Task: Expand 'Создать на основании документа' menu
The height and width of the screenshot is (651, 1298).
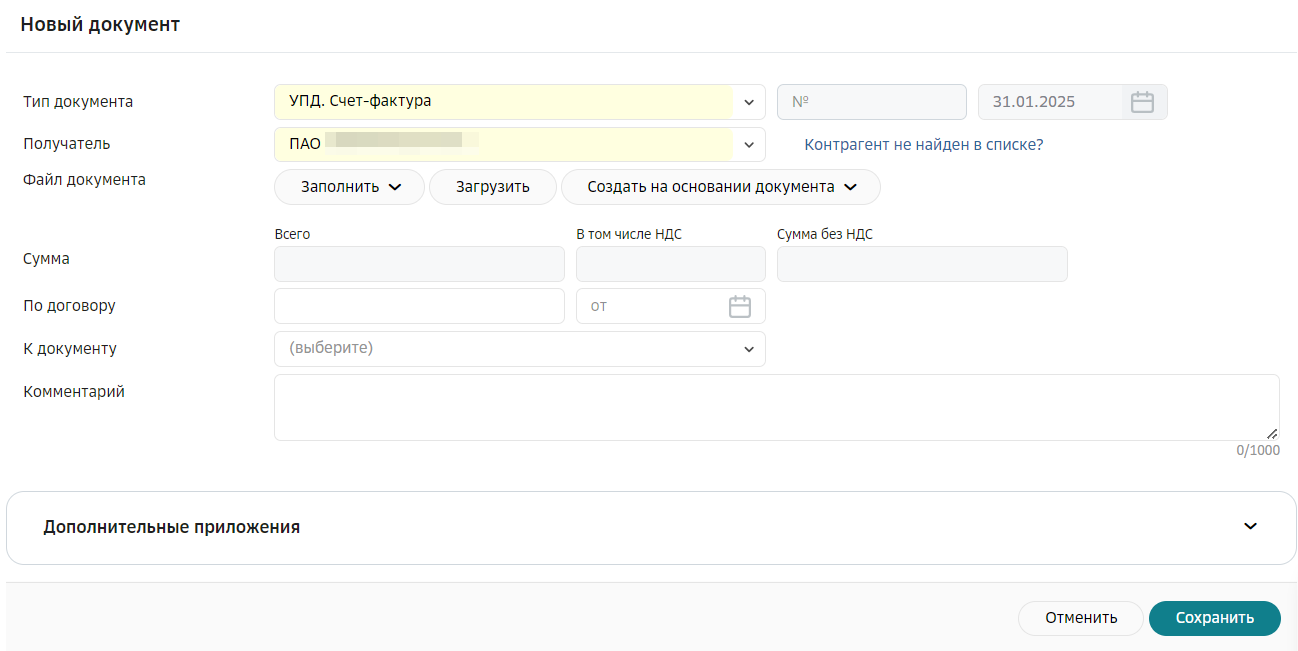Action: point(721,187)
